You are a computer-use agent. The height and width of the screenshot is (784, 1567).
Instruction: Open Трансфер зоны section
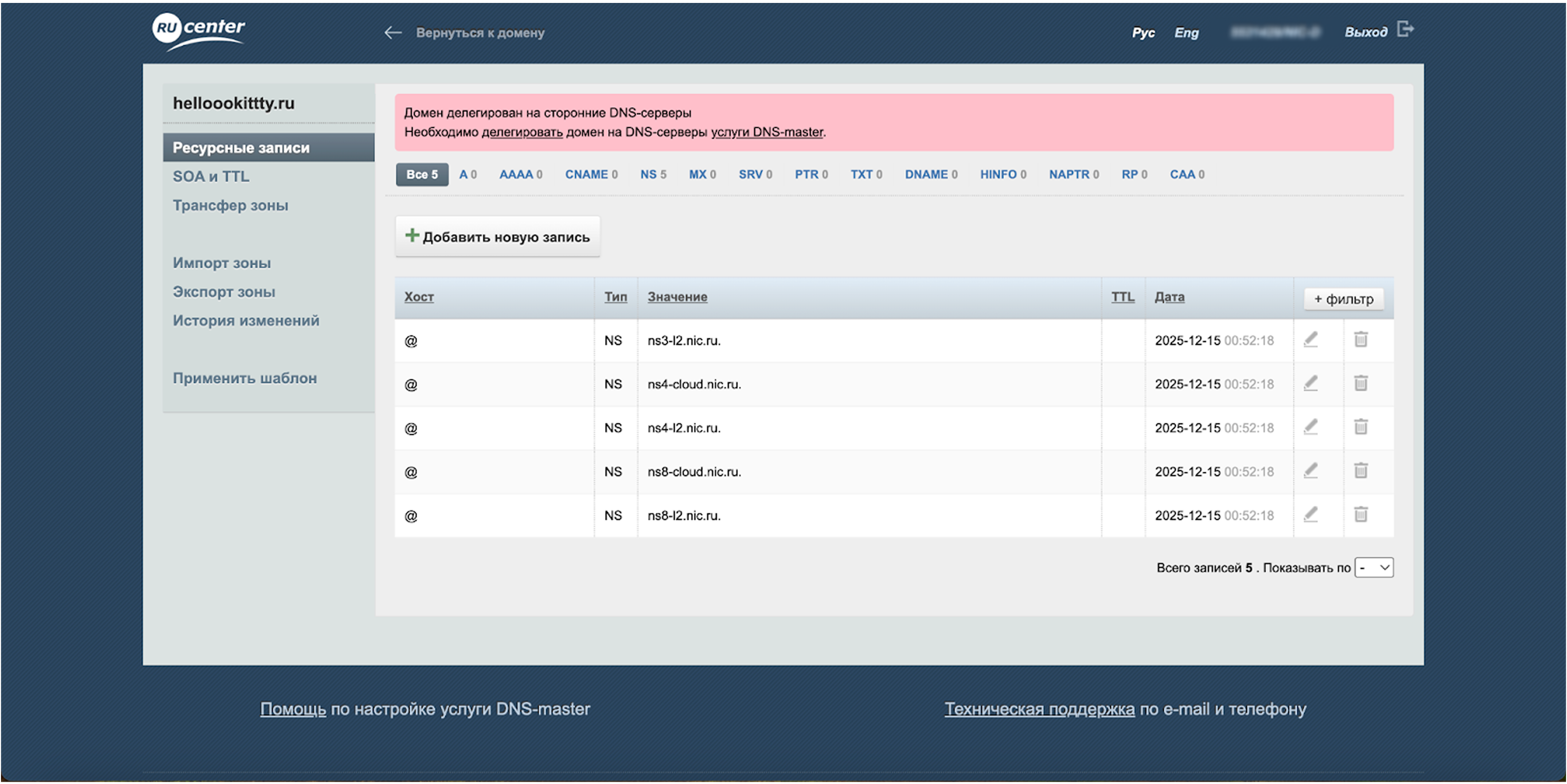tap(230, 205)
